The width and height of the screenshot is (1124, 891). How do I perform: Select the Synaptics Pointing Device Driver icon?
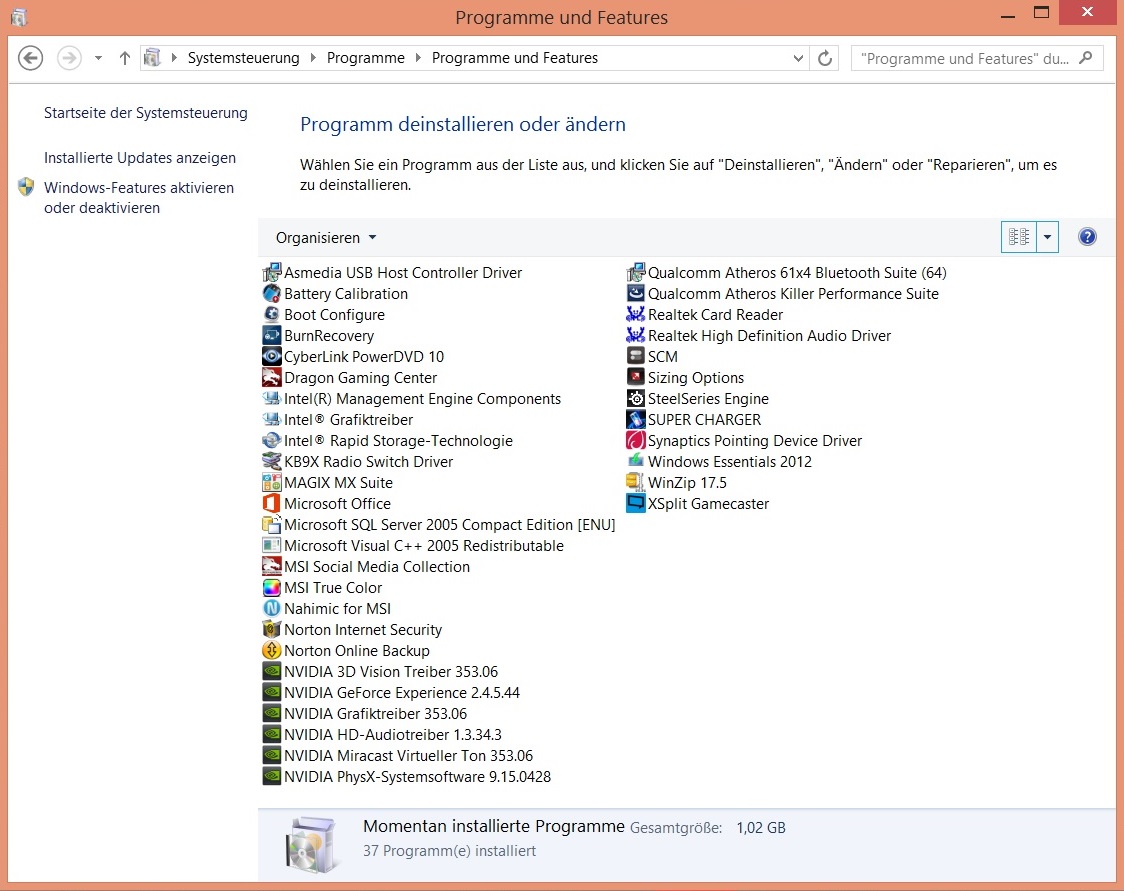pyautogui.click(x=636, y=440)
